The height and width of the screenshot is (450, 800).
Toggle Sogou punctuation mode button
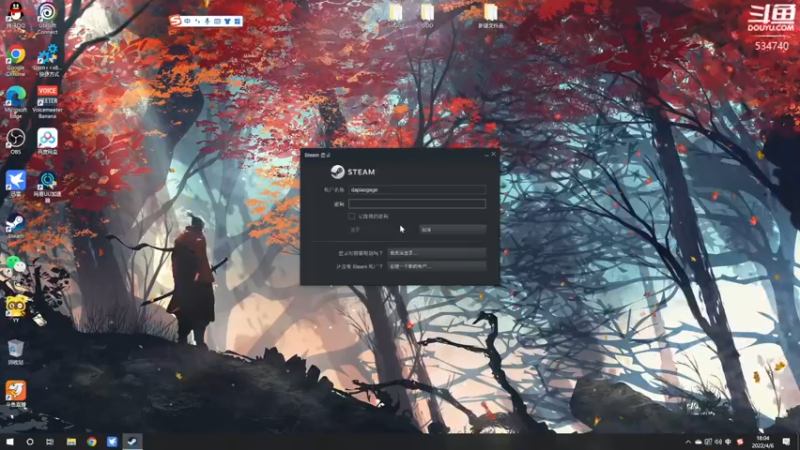point(197,21)
